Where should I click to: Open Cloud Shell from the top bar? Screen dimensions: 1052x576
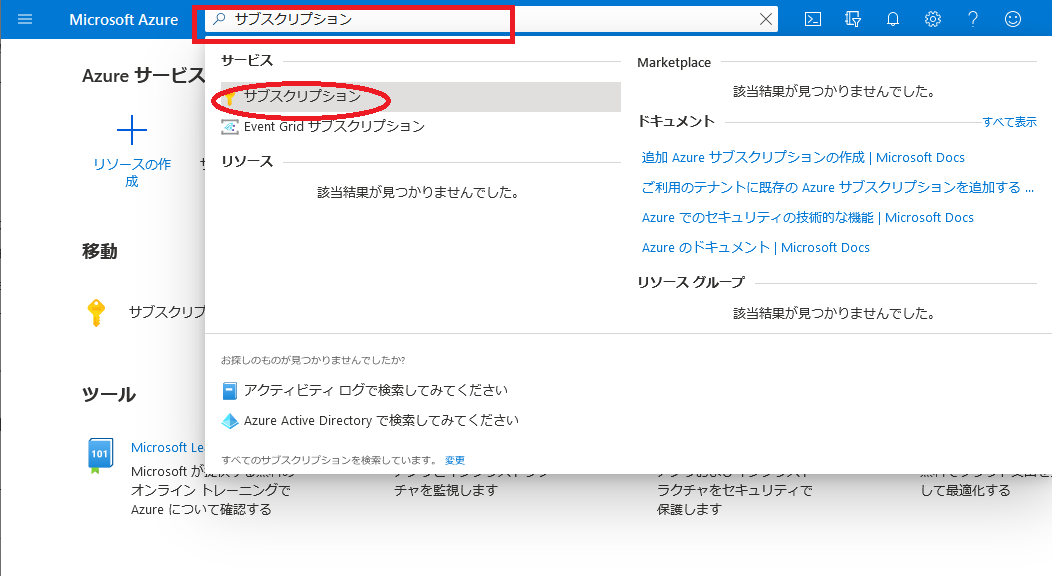coord(813,19)
